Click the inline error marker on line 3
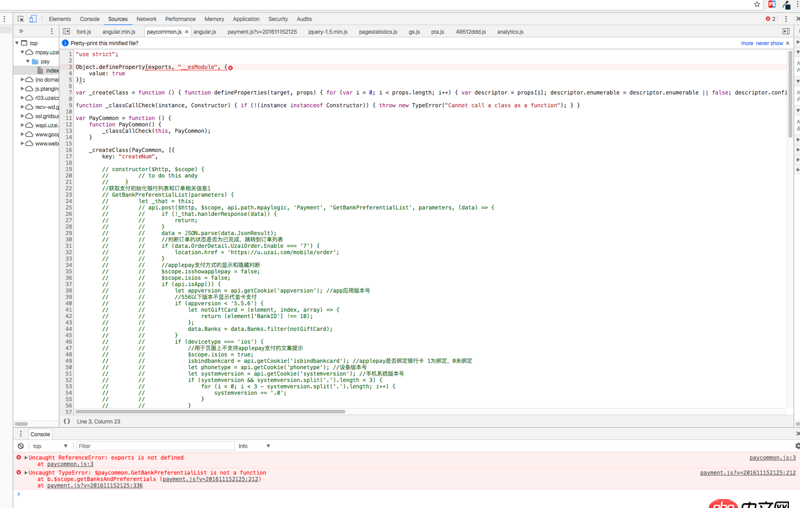This screenshot has width=800, height=508. (231, 67)
